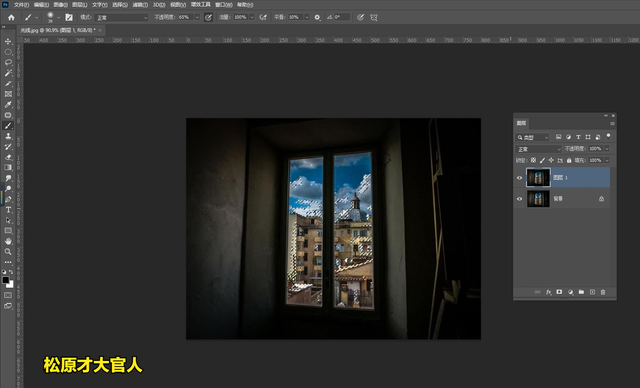
Task: Select the Hand tool
Action: (x=8, y=241)
